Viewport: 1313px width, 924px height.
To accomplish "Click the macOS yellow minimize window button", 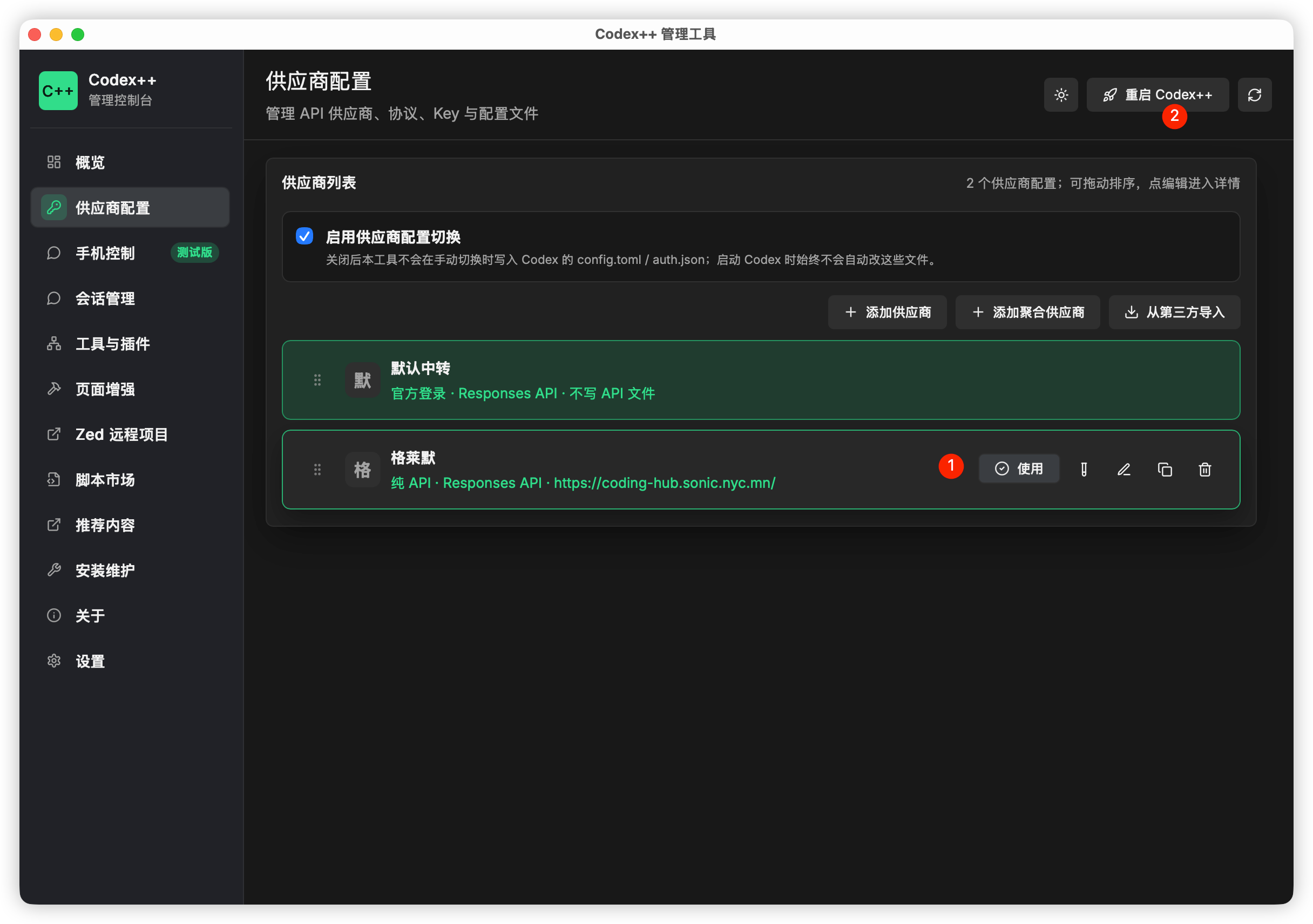I will (x=56, y=35).
